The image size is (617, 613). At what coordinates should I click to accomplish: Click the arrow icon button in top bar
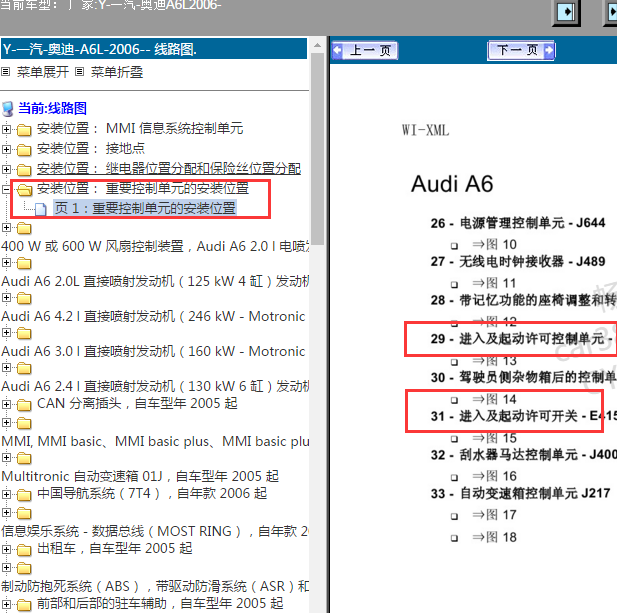(x=566, y=12)
